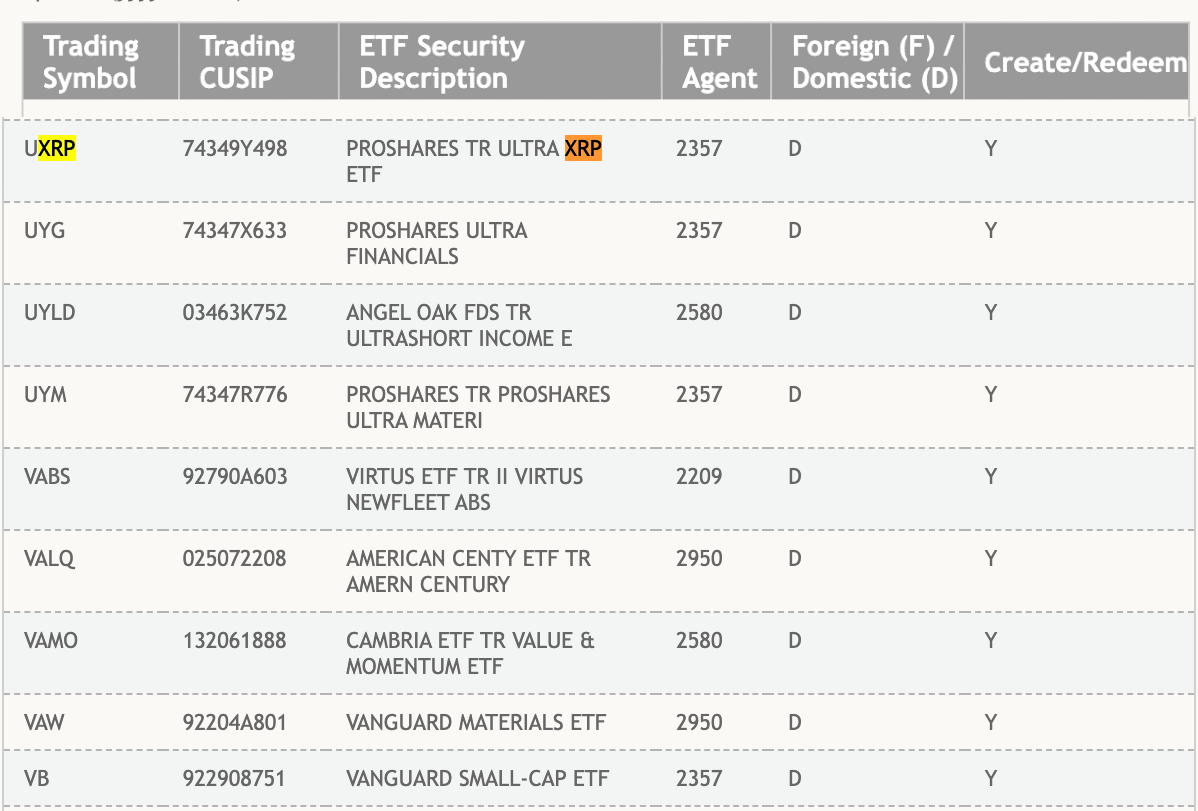Screen dimensions: 1198x811
Task: Click the ETF Agent column header
Action: pos(719,62)
